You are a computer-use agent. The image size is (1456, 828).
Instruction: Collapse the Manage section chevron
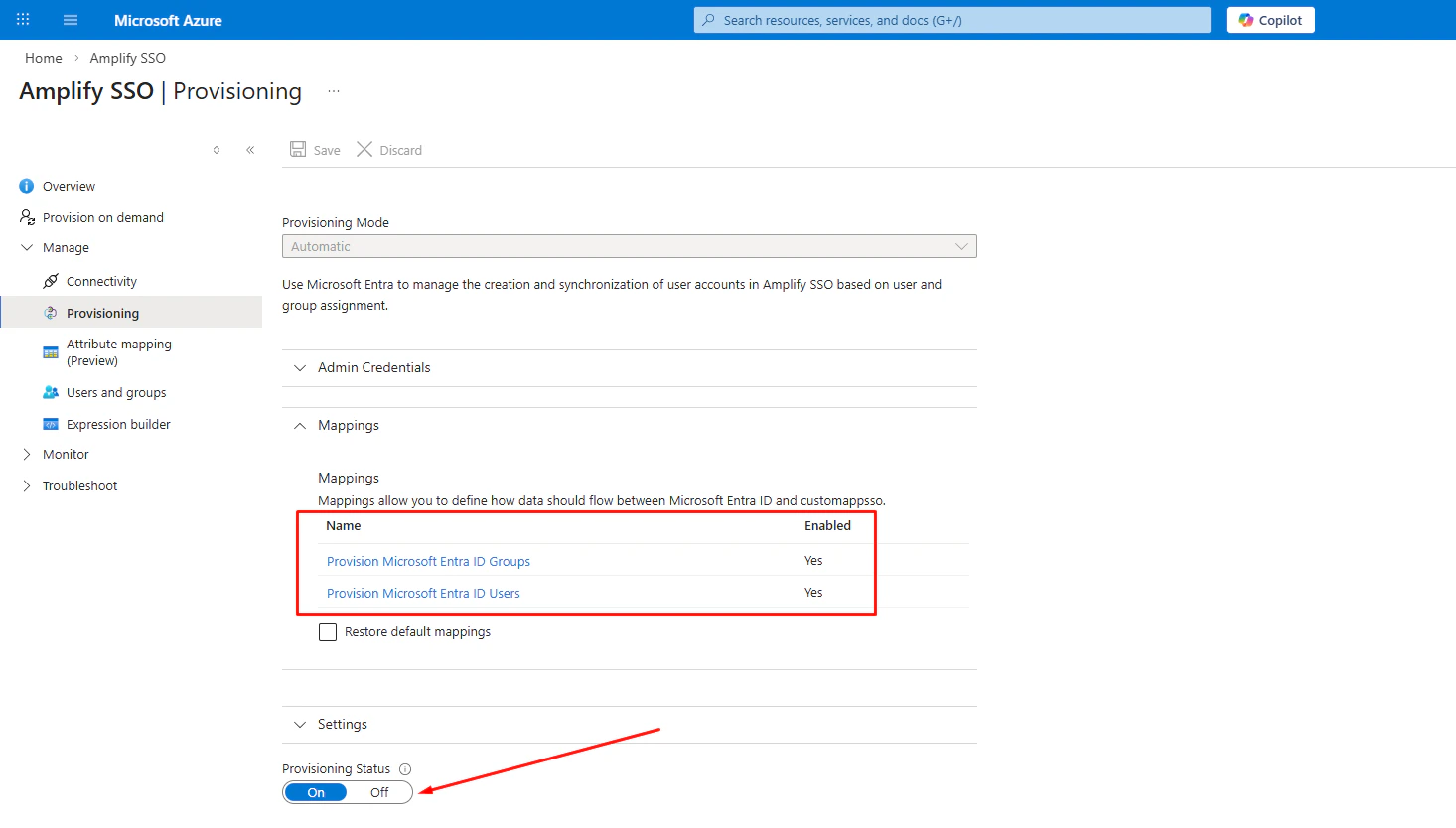pos(27,247)
